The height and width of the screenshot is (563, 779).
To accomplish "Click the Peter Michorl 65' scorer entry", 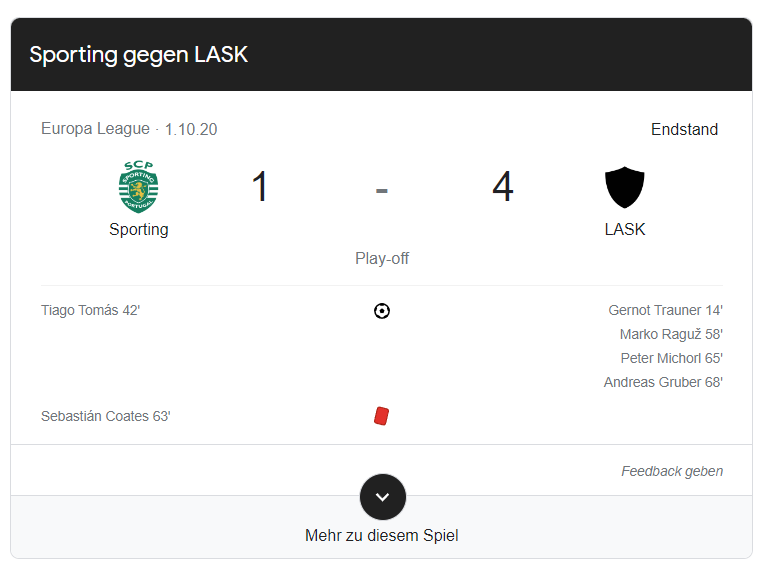I will [672, 358].
